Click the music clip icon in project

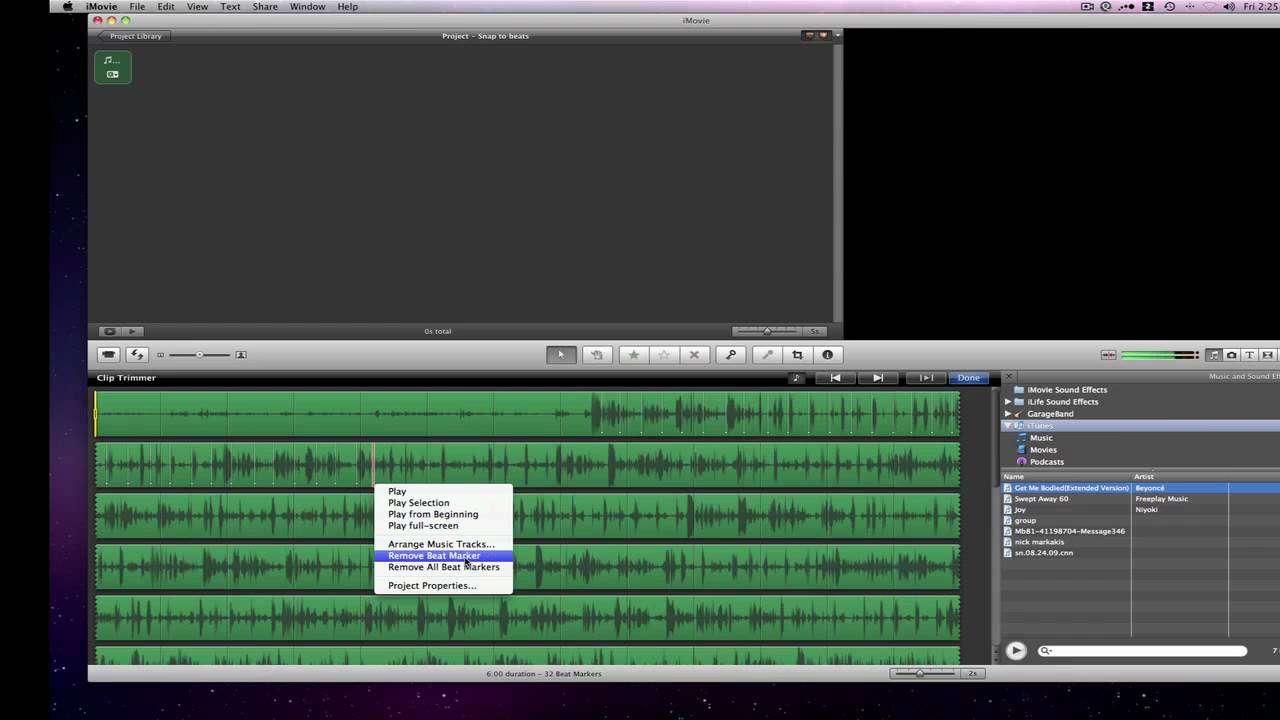tap(113, 67)
